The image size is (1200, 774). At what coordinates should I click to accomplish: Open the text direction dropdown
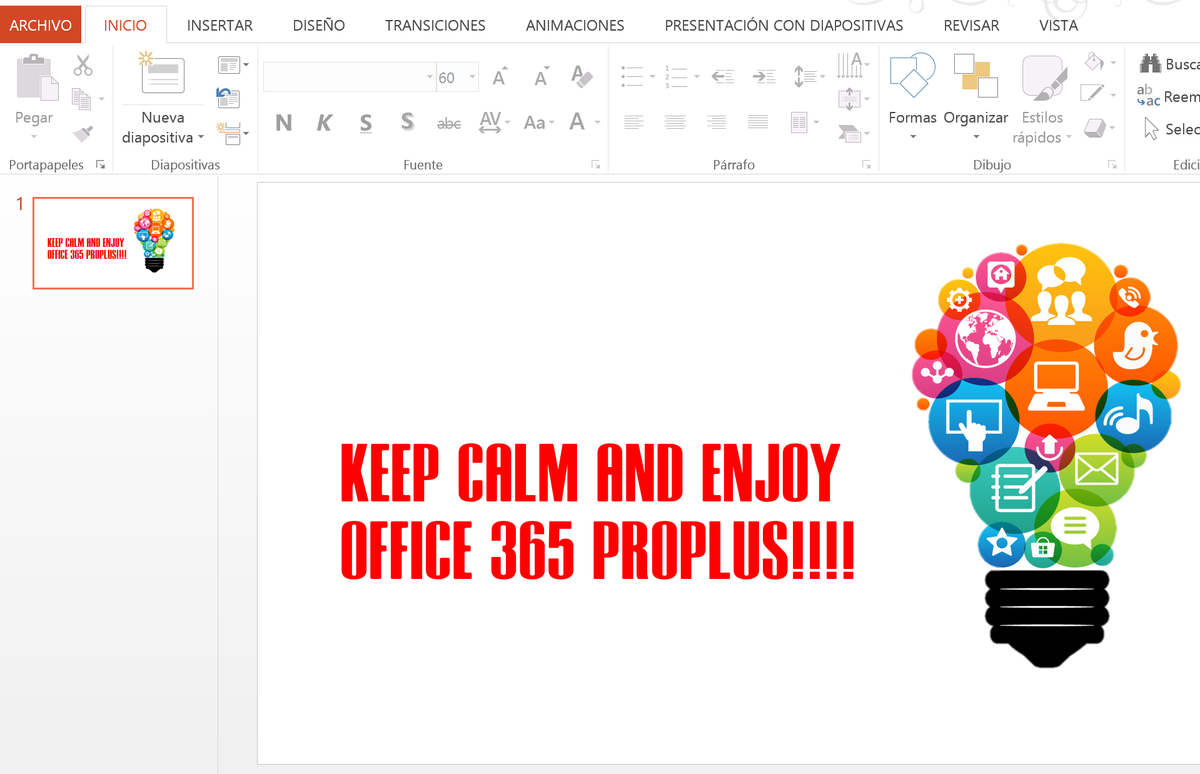click(852, 64)
